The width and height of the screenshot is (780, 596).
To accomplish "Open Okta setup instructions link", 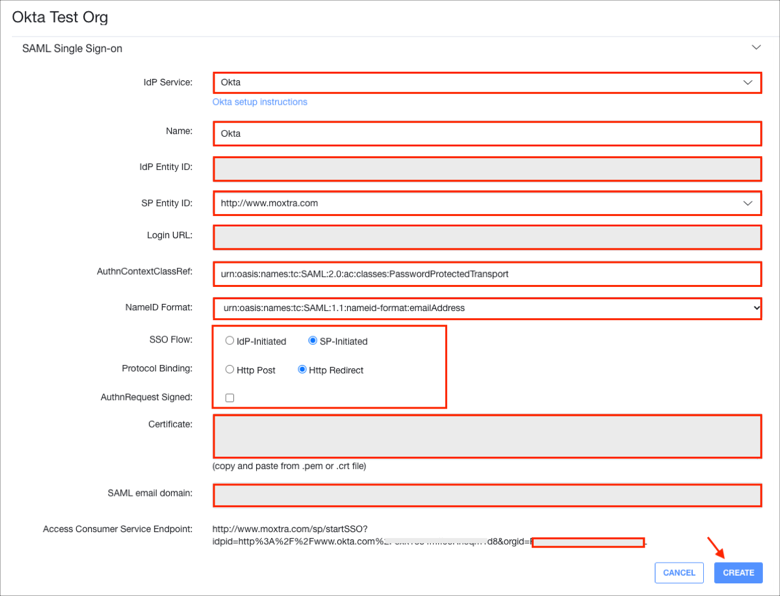I will [x=260, y=102].
